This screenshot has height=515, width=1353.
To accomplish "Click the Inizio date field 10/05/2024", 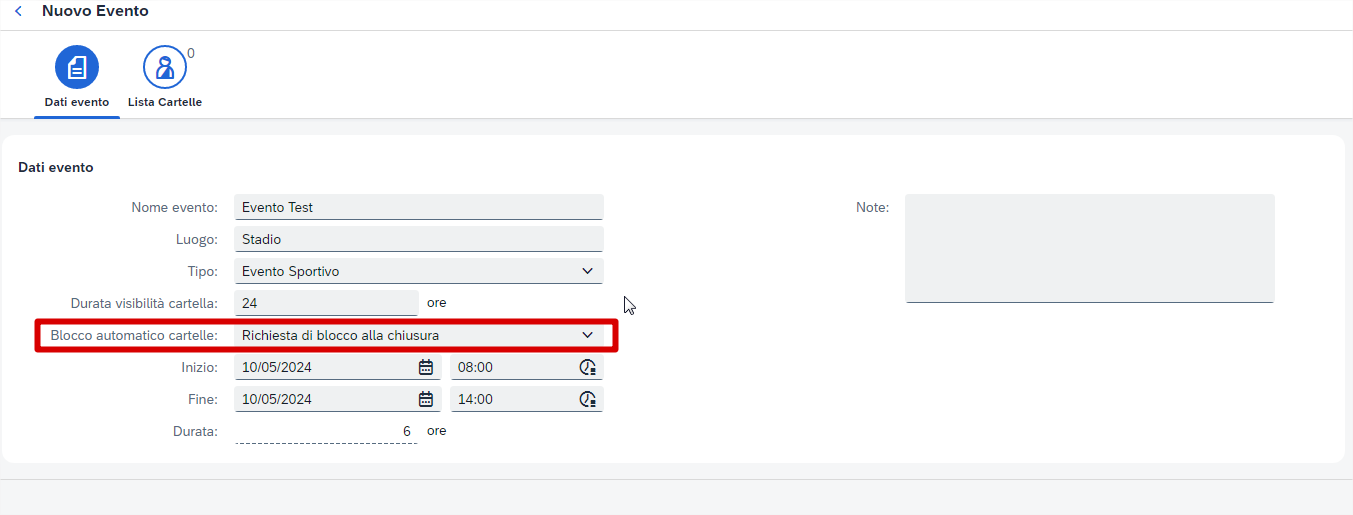I will pyautogui.click(x=338, y=367).
